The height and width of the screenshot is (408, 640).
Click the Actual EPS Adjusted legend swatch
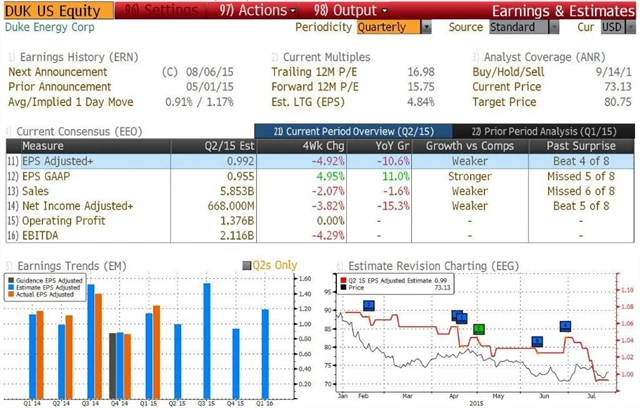pyautogui.click(x=11, y=295)
